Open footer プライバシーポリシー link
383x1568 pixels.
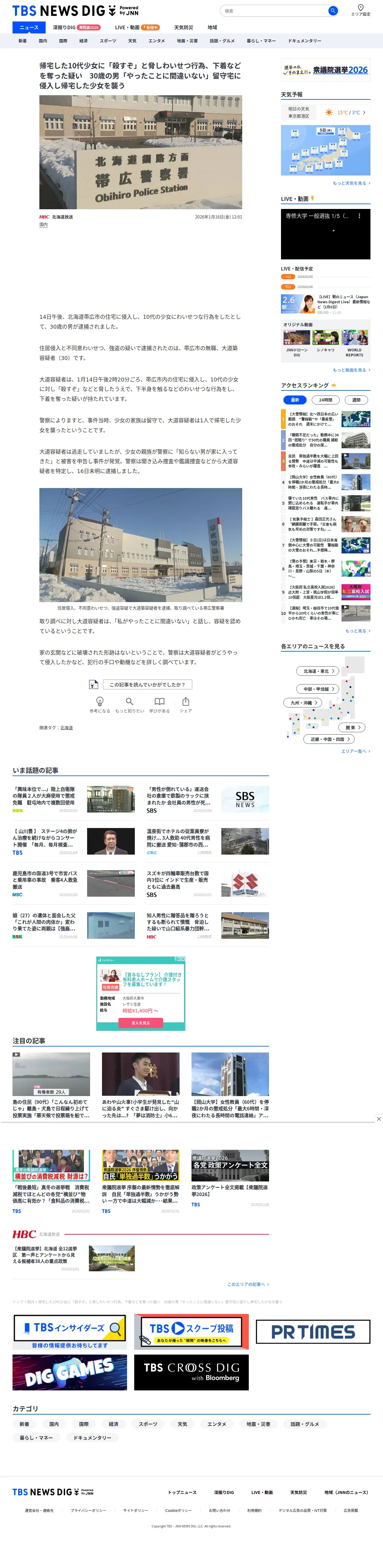click(x=88, y=1510)
